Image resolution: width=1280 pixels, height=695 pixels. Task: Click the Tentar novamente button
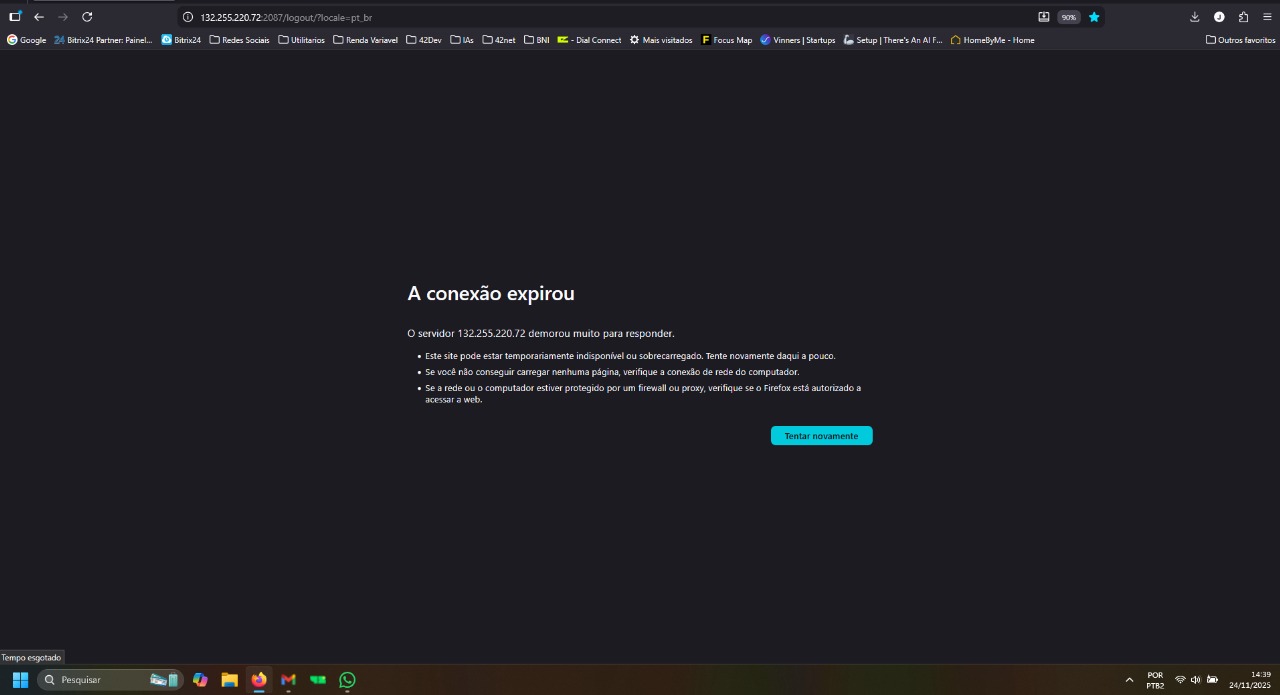tap(821, 436)
